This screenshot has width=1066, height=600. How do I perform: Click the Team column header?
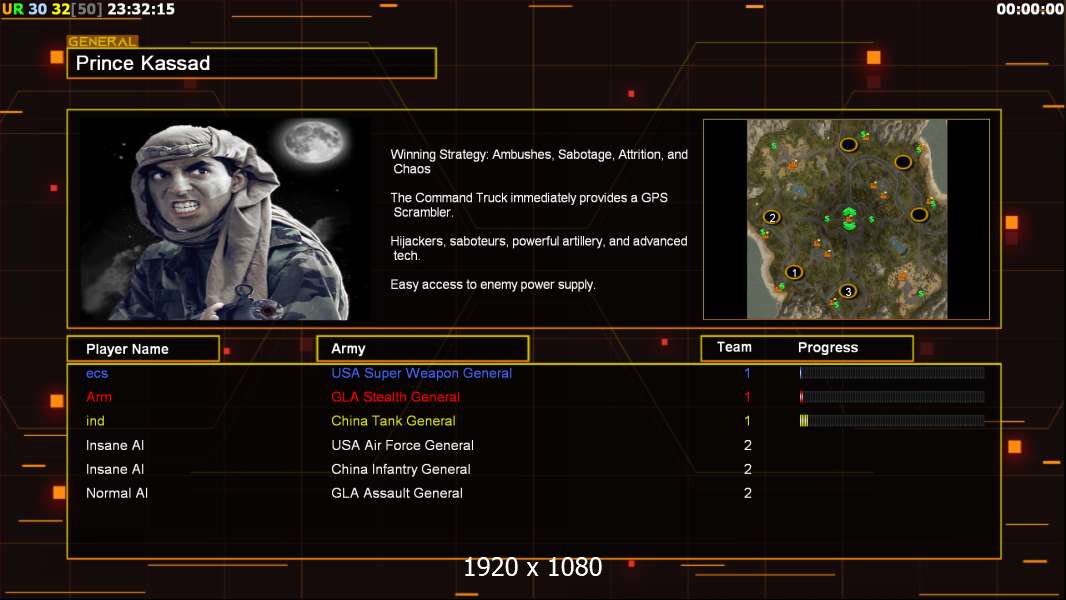(734, 347)
